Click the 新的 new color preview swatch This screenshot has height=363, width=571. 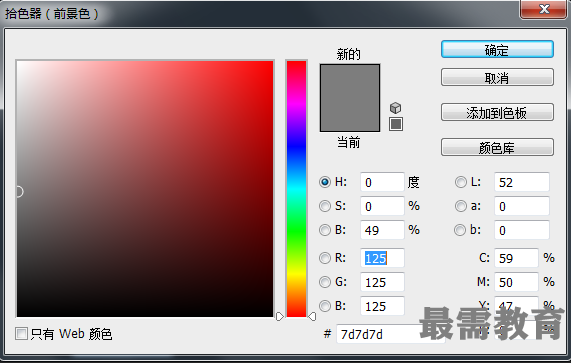coord(350,81)
